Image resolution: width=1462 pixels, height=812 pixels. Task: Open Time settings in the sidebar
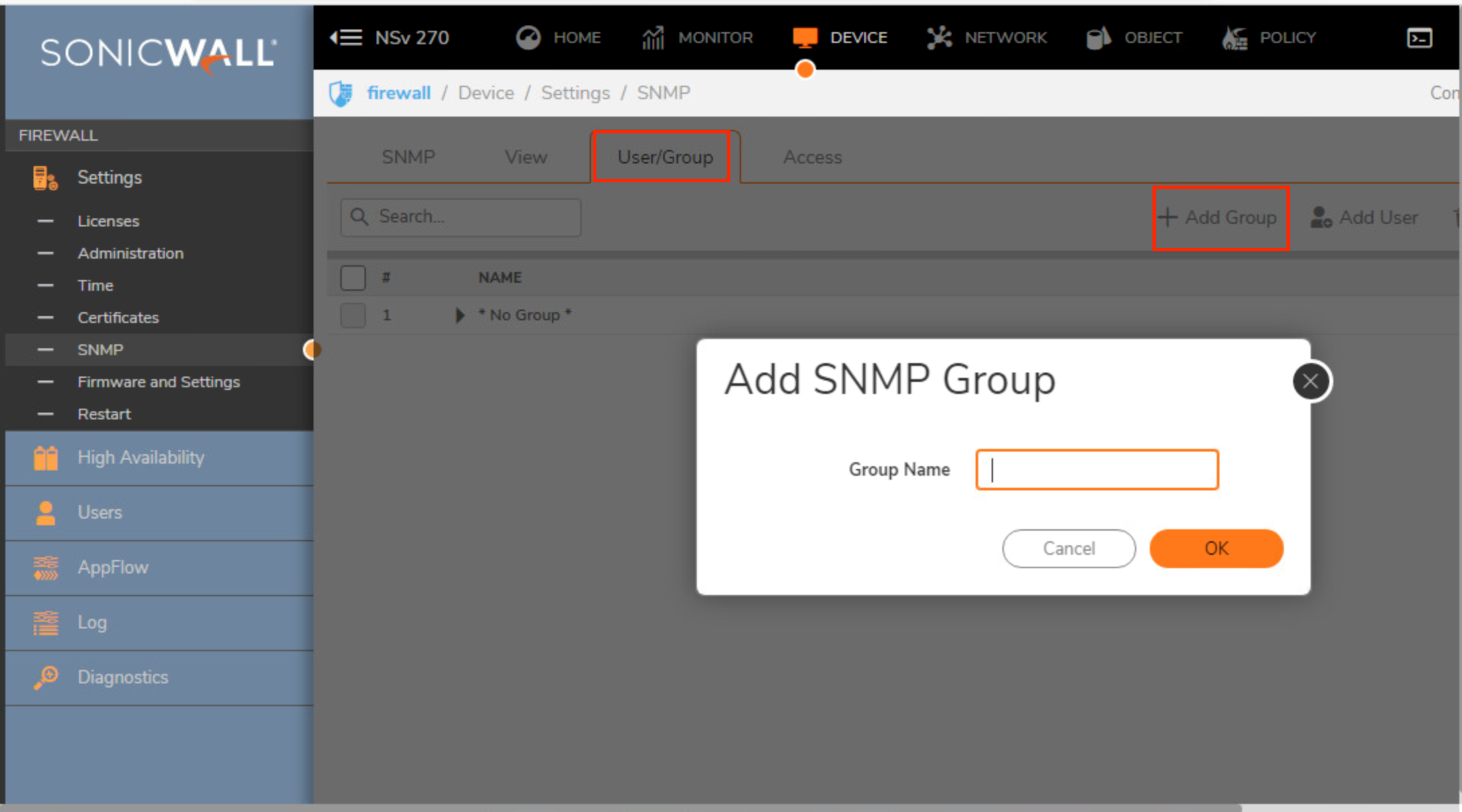tap(95, 285)
